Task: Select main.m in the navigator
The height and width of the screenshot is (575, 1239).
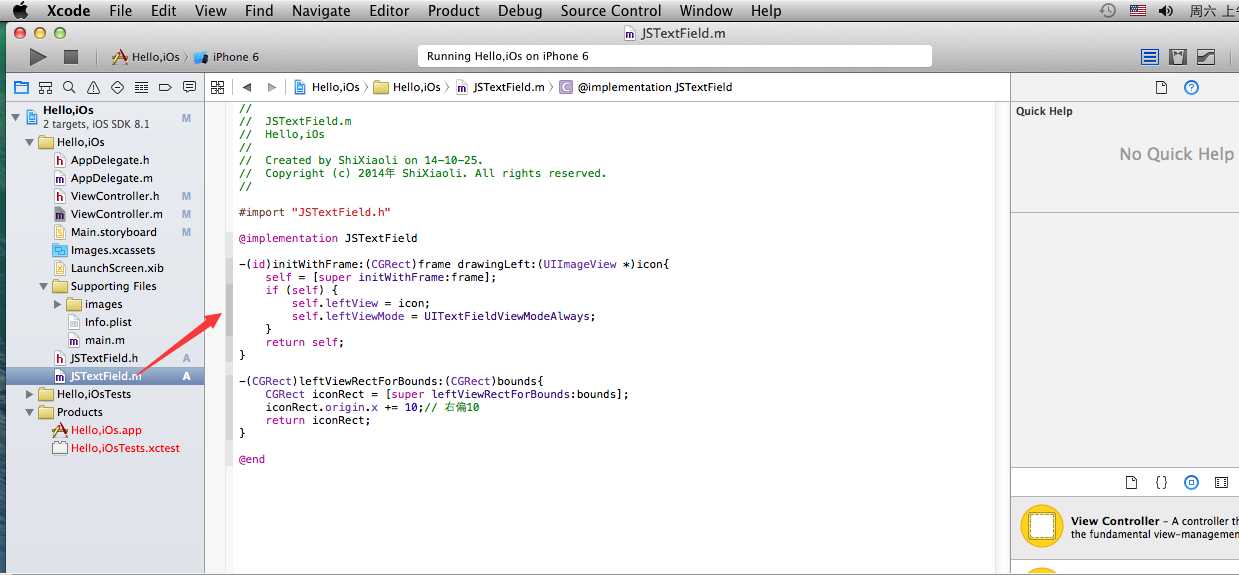Action: (x=104, y=340)
